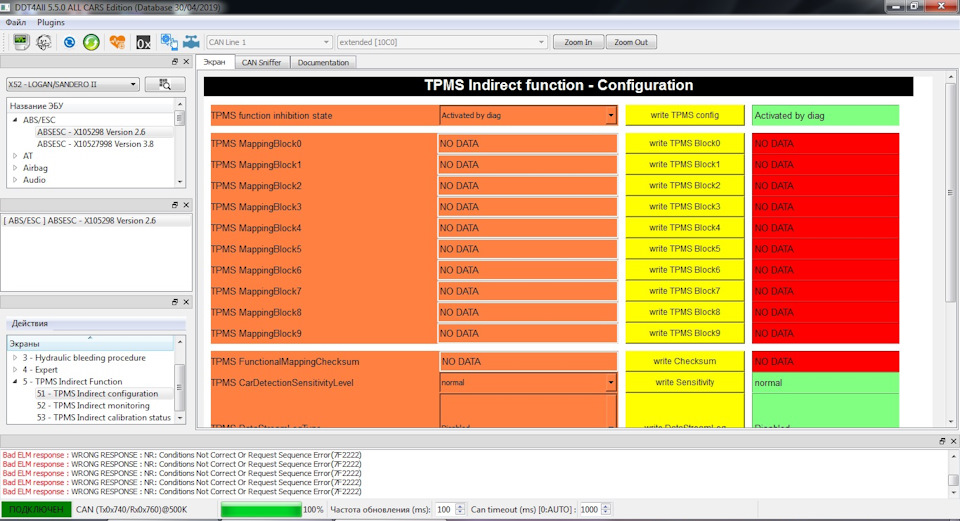Click write TPMS Block5 button
This screenshot has height=521, width=960.
coord(684,249)
